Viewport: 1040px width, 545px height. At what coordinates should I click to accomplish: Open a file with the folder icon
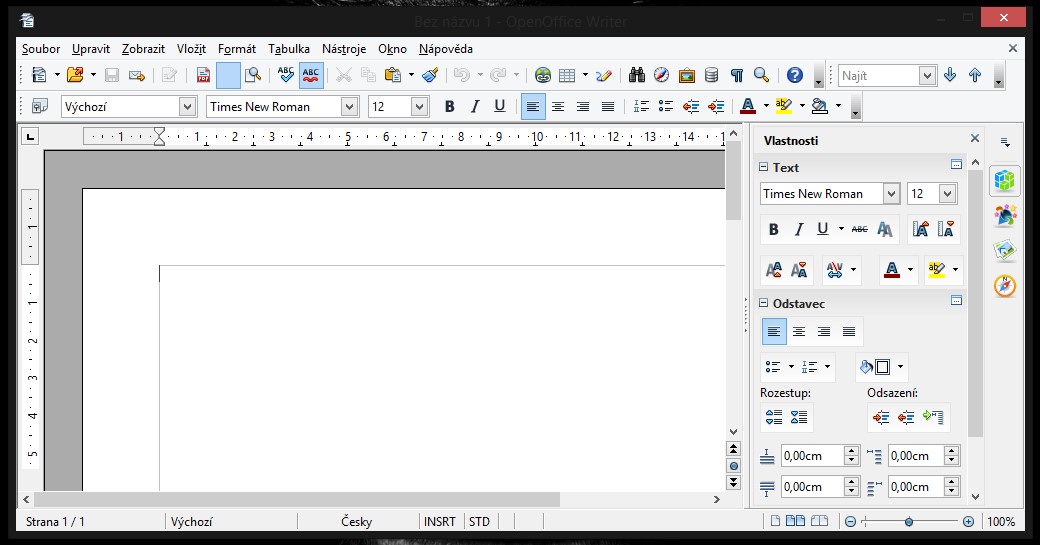tap(75, 75)
